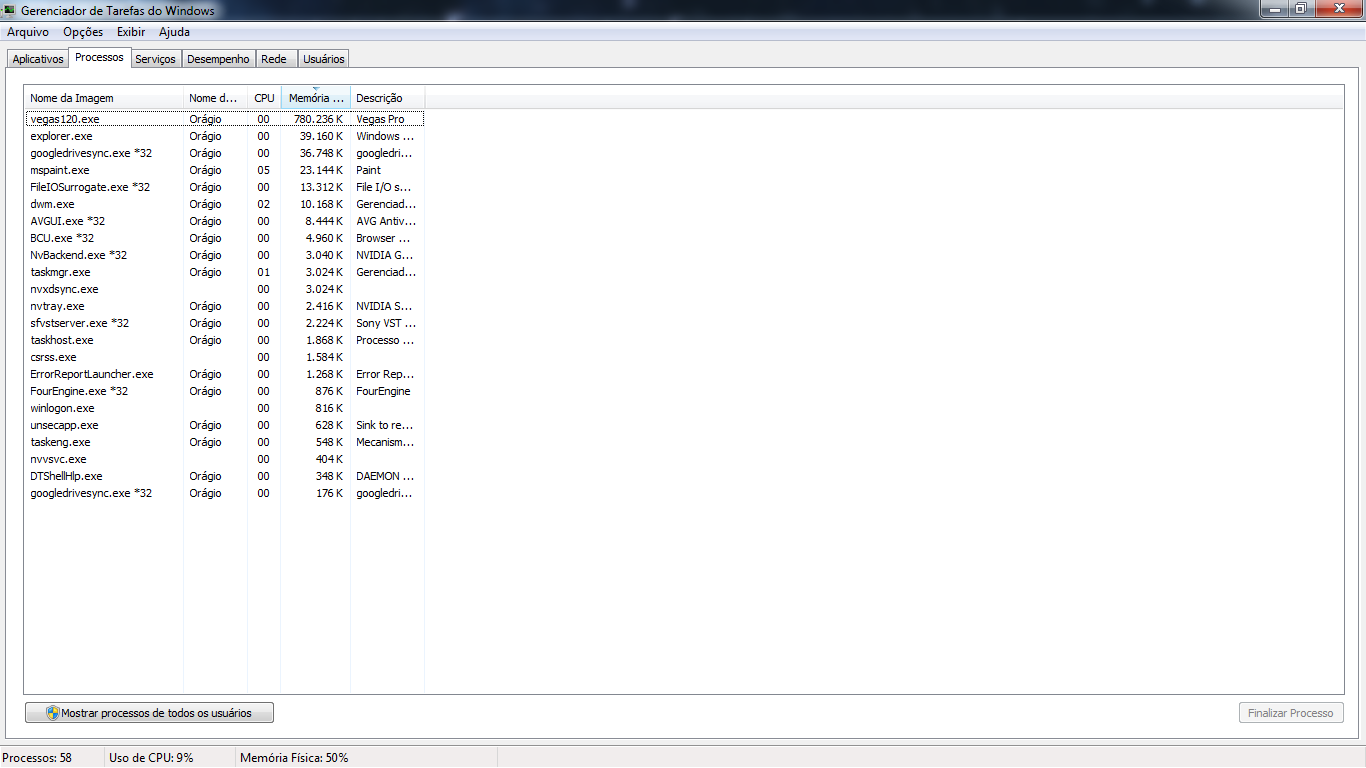This screenshot has width=1366, height=768.
Task: Select the csrss.exe process
Action: point(224,357)
